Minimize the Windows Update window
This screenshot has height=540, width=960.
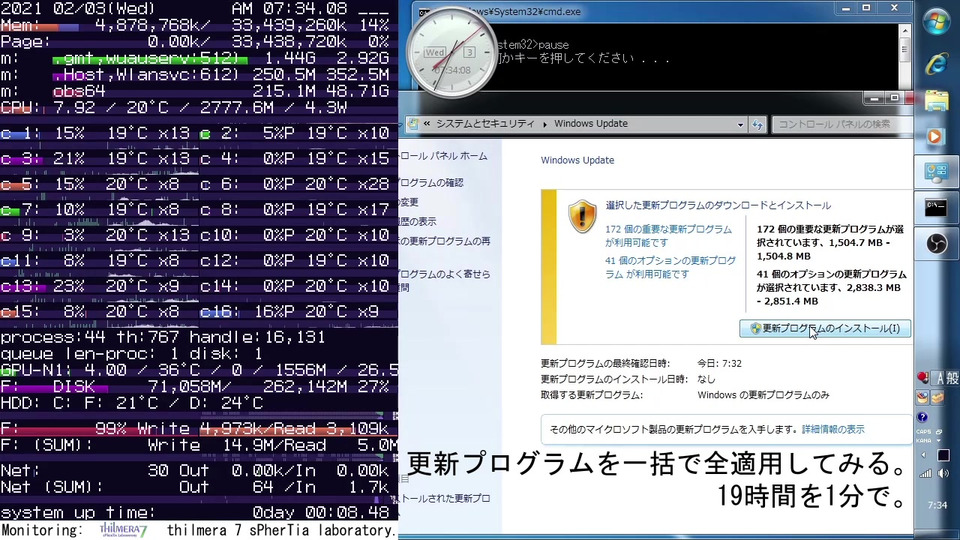point(874,98)
